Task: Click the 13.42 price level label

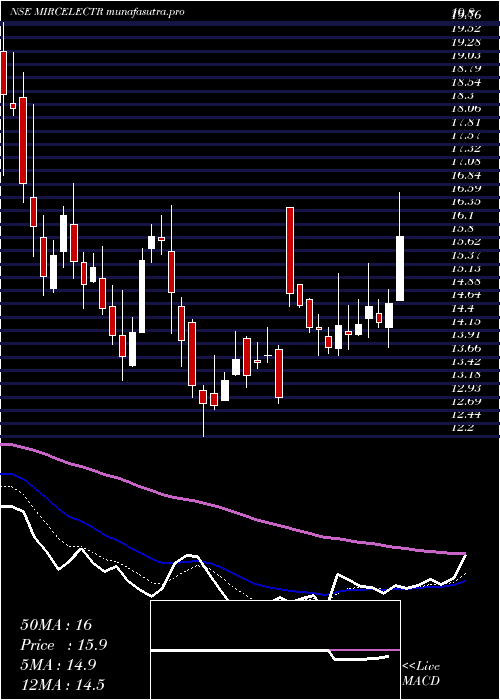Action: pos(466,361)
